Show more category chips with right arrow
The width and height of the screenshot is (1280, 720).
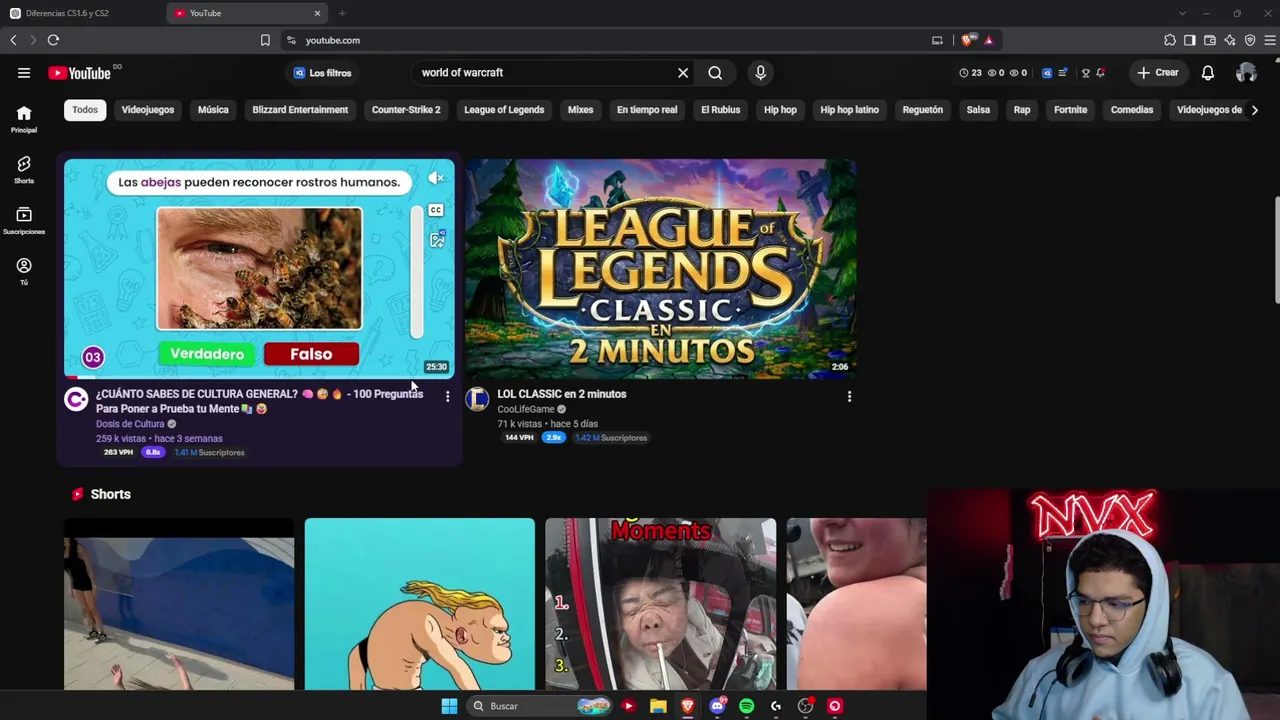point(1255,110)
